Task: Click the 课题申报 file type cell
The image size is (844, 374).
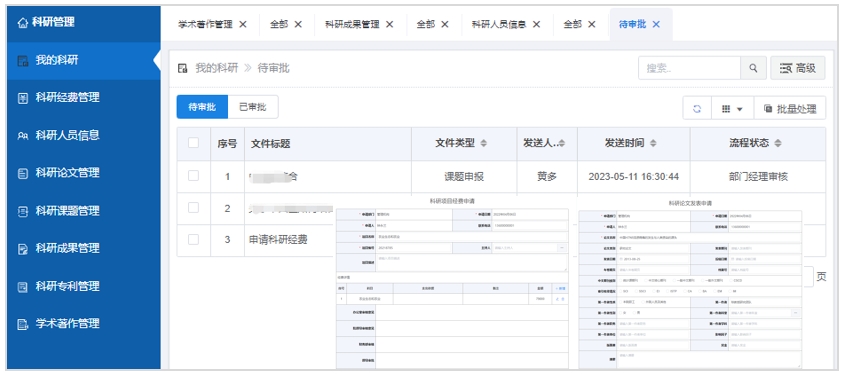Action: 464,177
